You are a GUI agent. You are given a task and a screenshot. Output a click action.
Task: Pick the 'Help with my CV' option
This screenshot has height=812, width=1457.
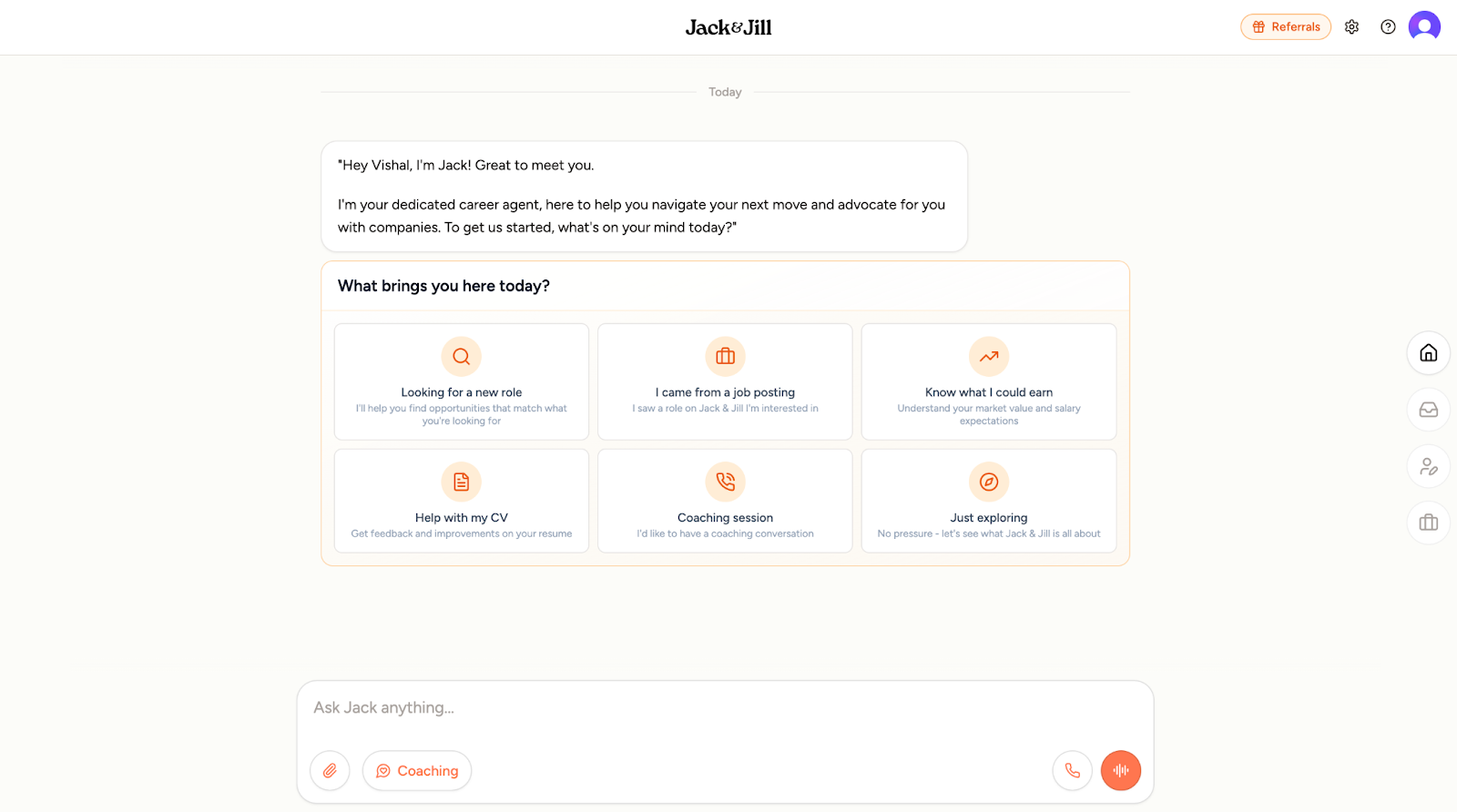pos(462,501)
